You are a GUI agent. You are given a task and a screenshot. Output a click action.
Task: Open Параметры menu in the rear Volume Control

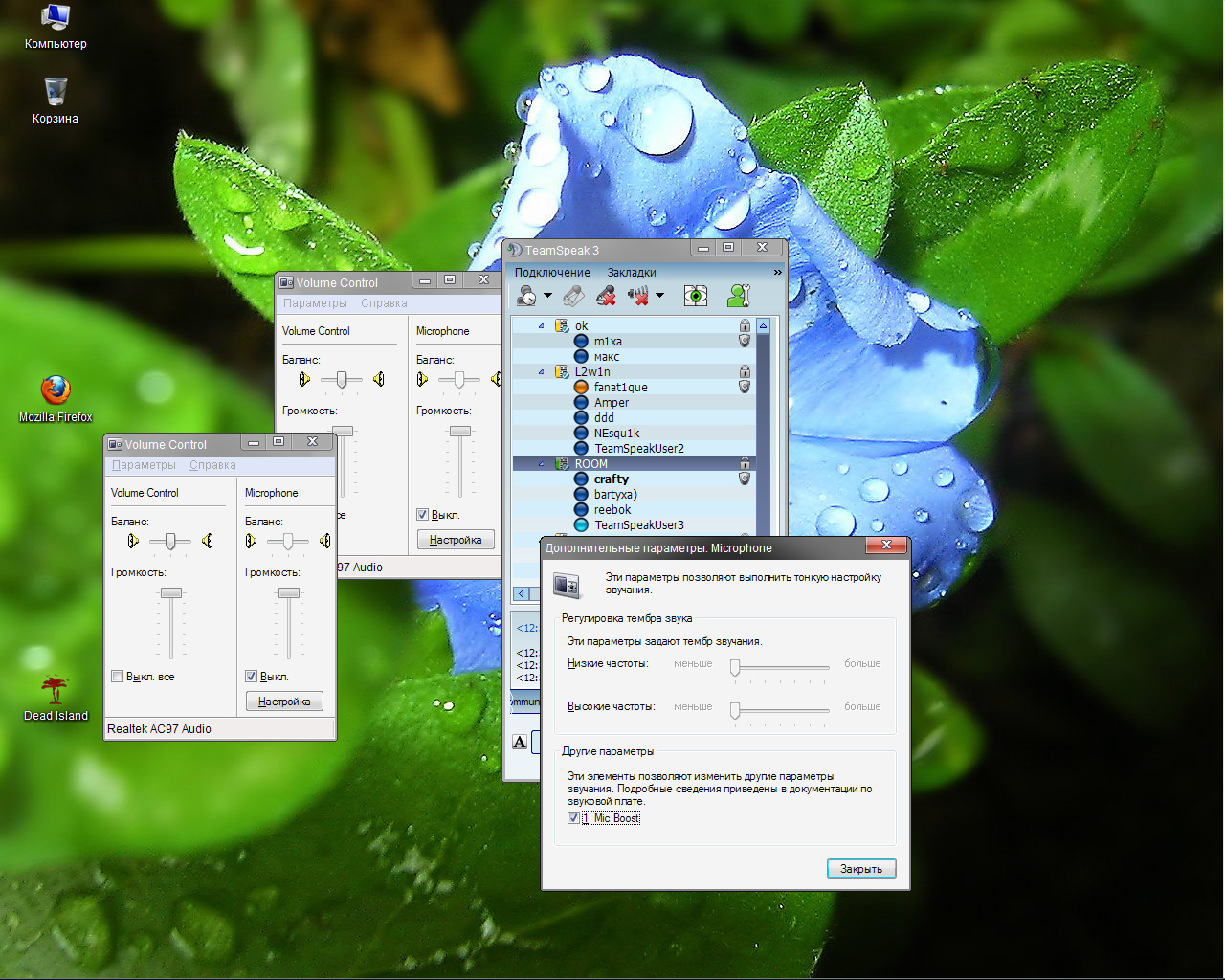pos(315,303)
